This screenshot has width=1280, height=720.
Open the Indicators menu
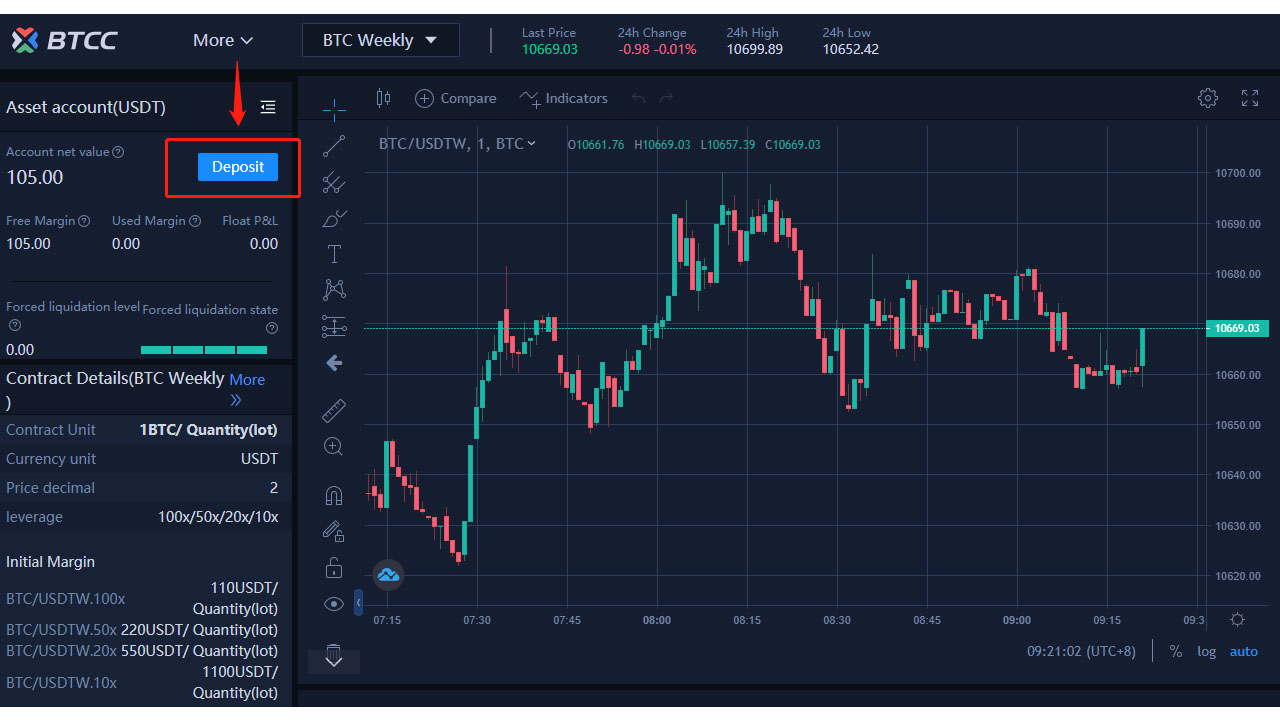pos(563,98)
